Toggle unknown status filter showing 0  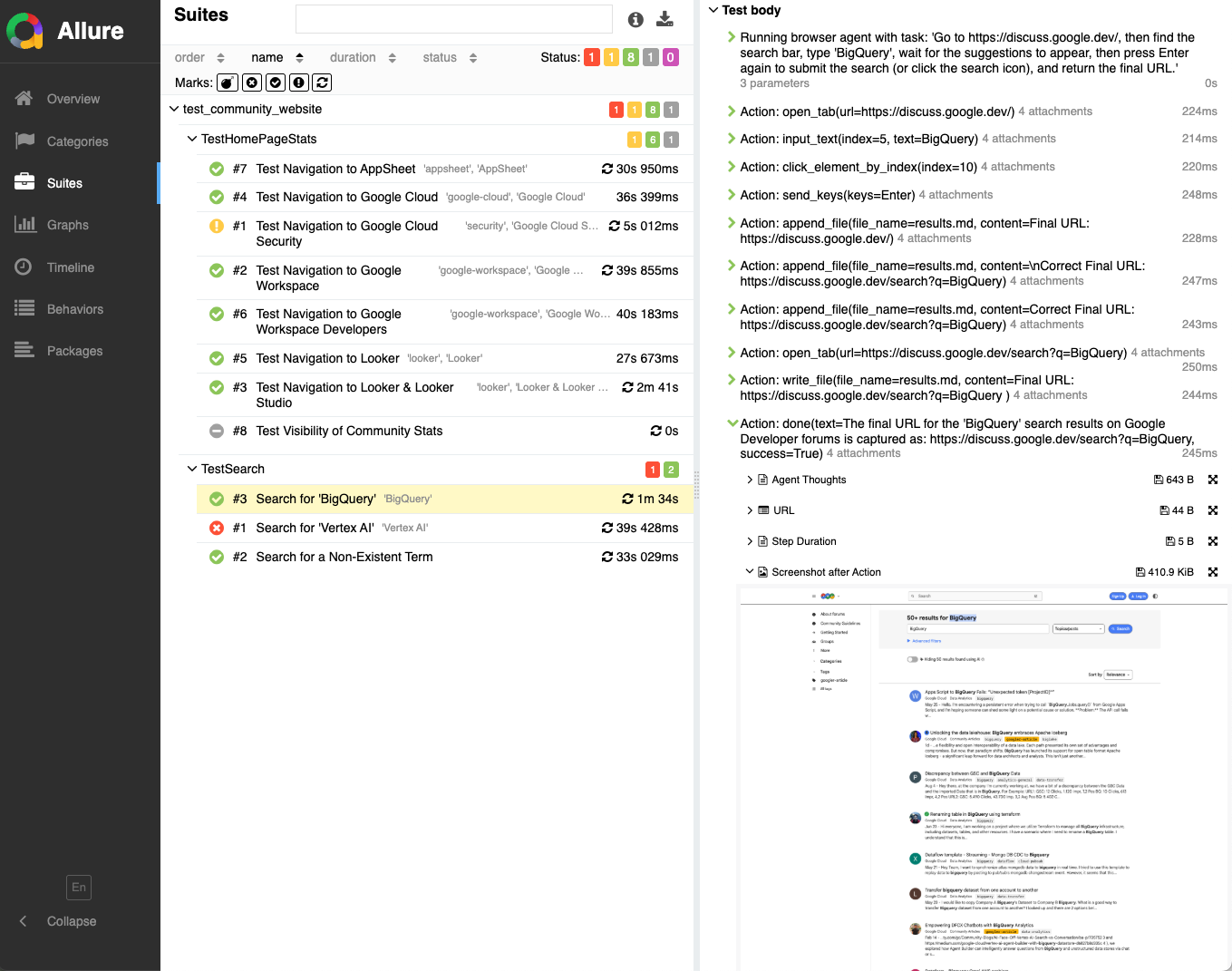click(x=671, y=57)
